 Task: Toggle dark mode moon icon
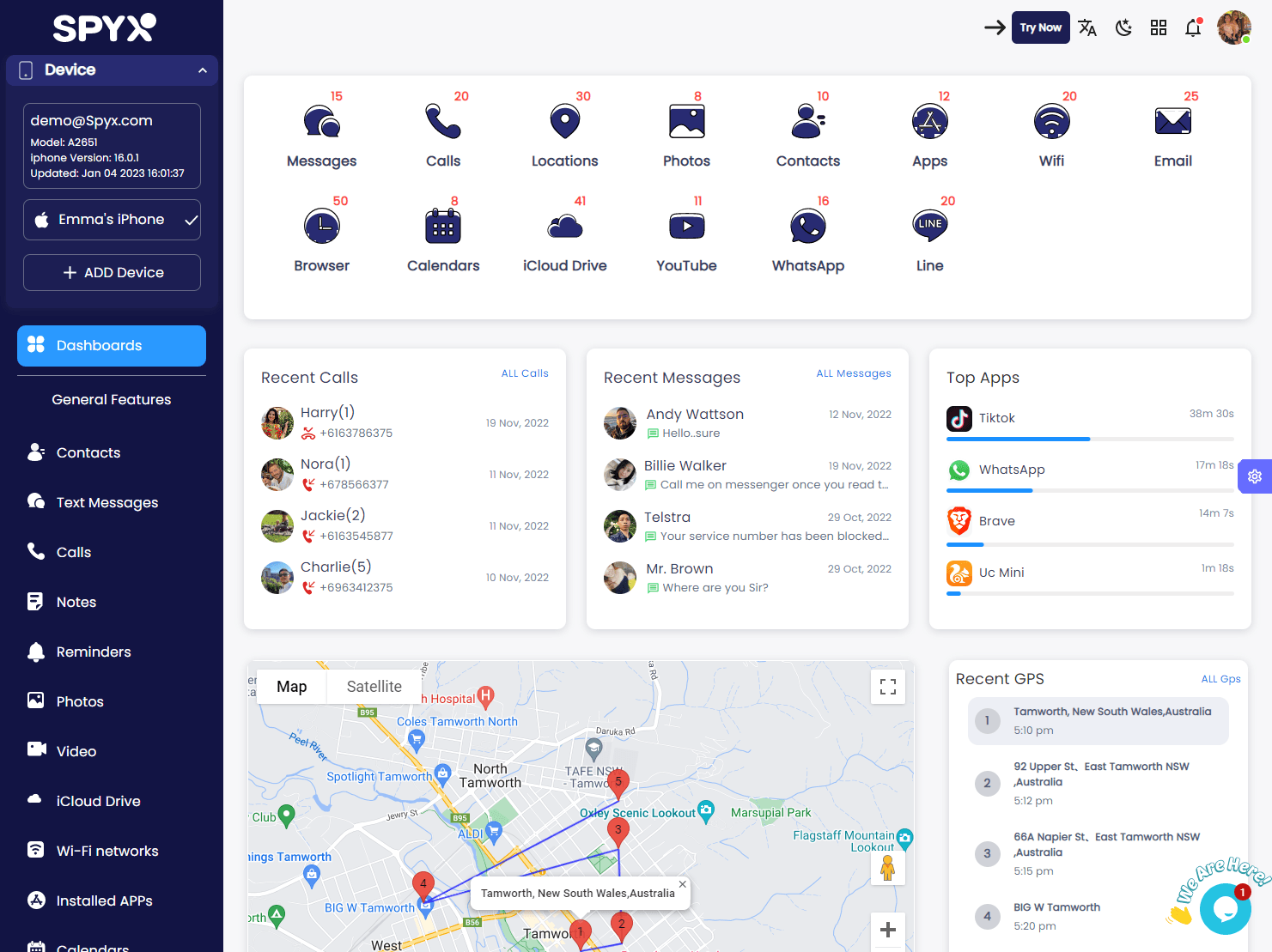pyautogui.click(x=1123, y=27)
